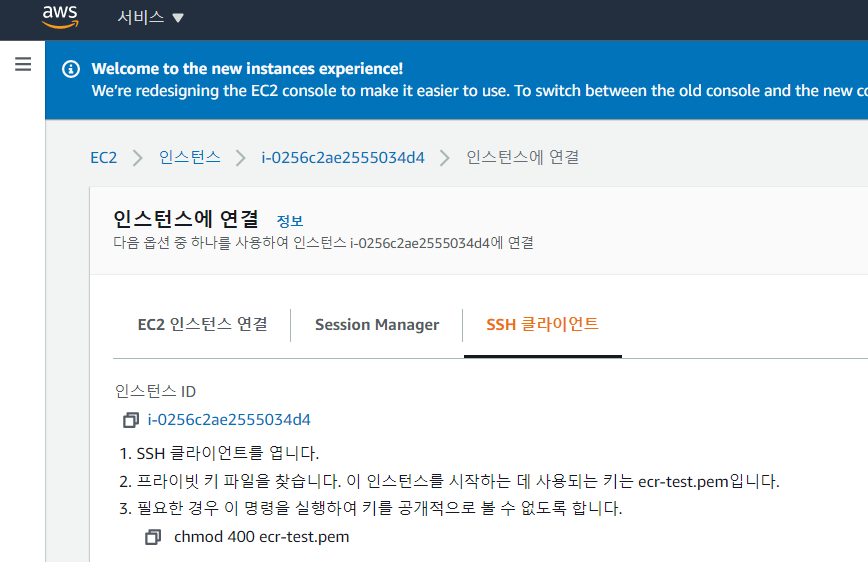Image resolution: width=868 pixels, height=562 pixels.
Task: Open the 정보 info link
Action: (x=290, y=221)
